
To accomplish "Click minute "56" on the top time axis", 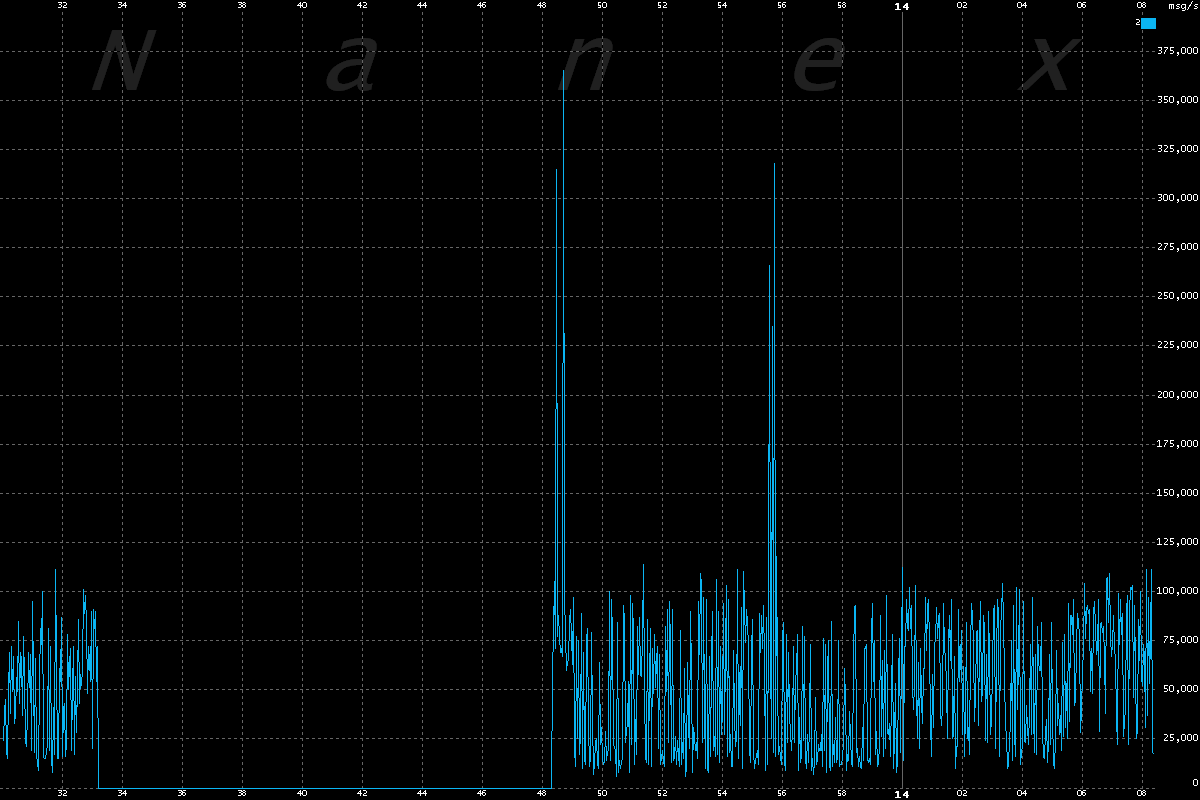I will tap(782, 6).
